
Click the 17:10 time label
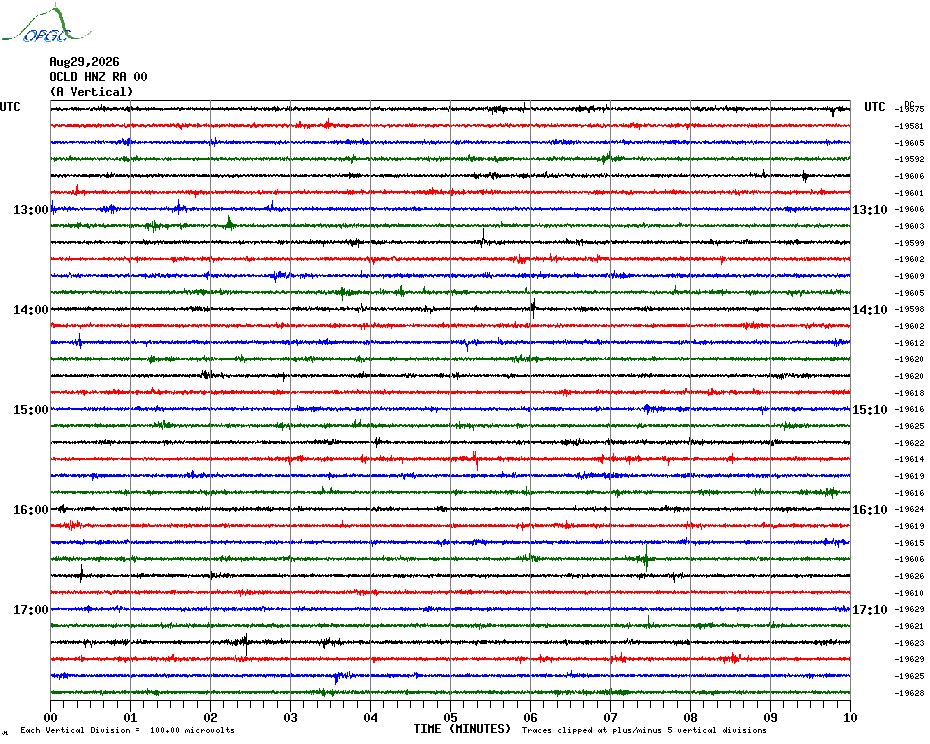click(x=870, y=609)
